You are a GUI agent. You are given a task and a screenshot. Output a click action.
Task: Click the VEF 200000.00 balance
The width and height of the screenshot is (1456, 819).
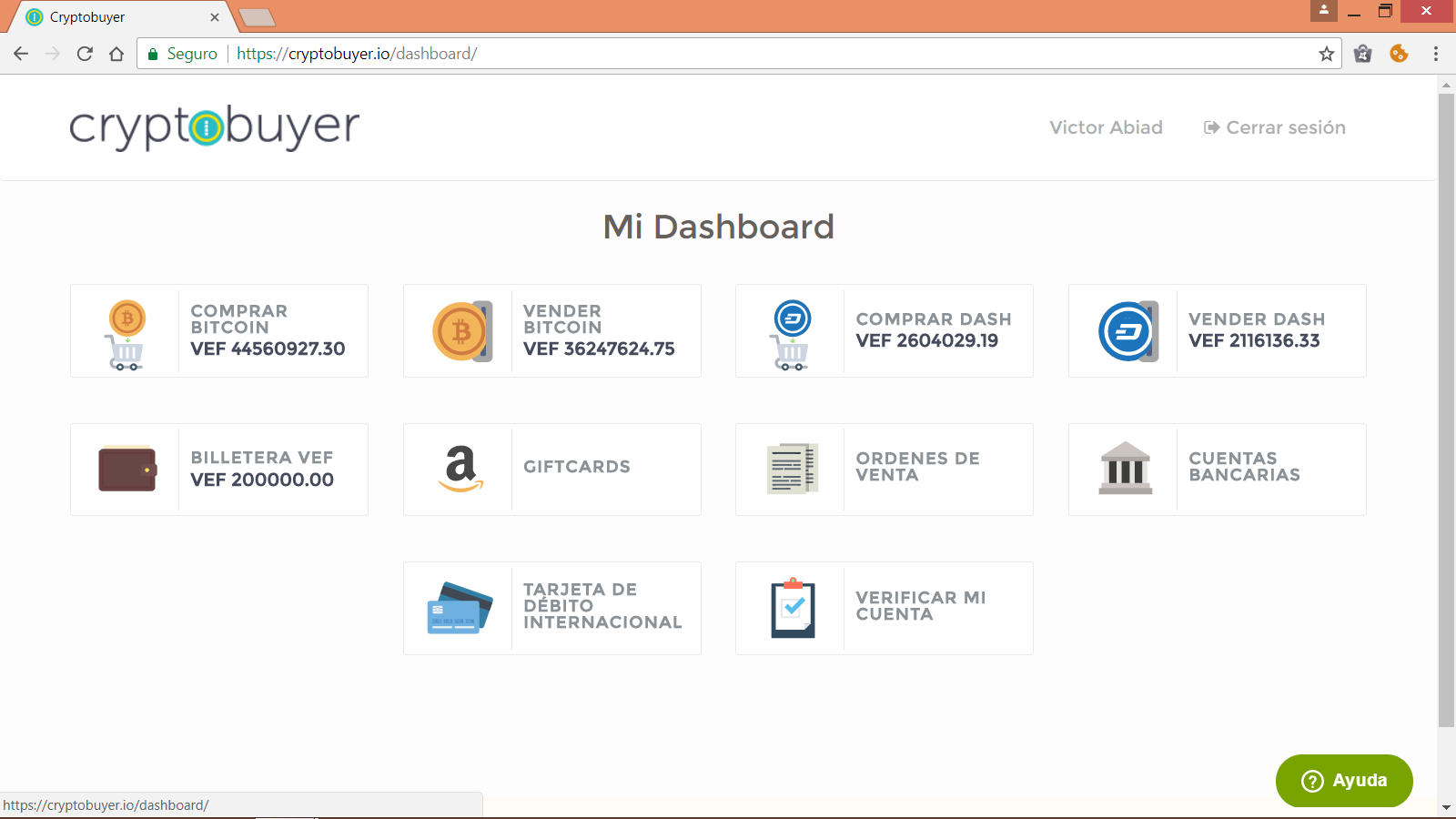coord(262,480)
